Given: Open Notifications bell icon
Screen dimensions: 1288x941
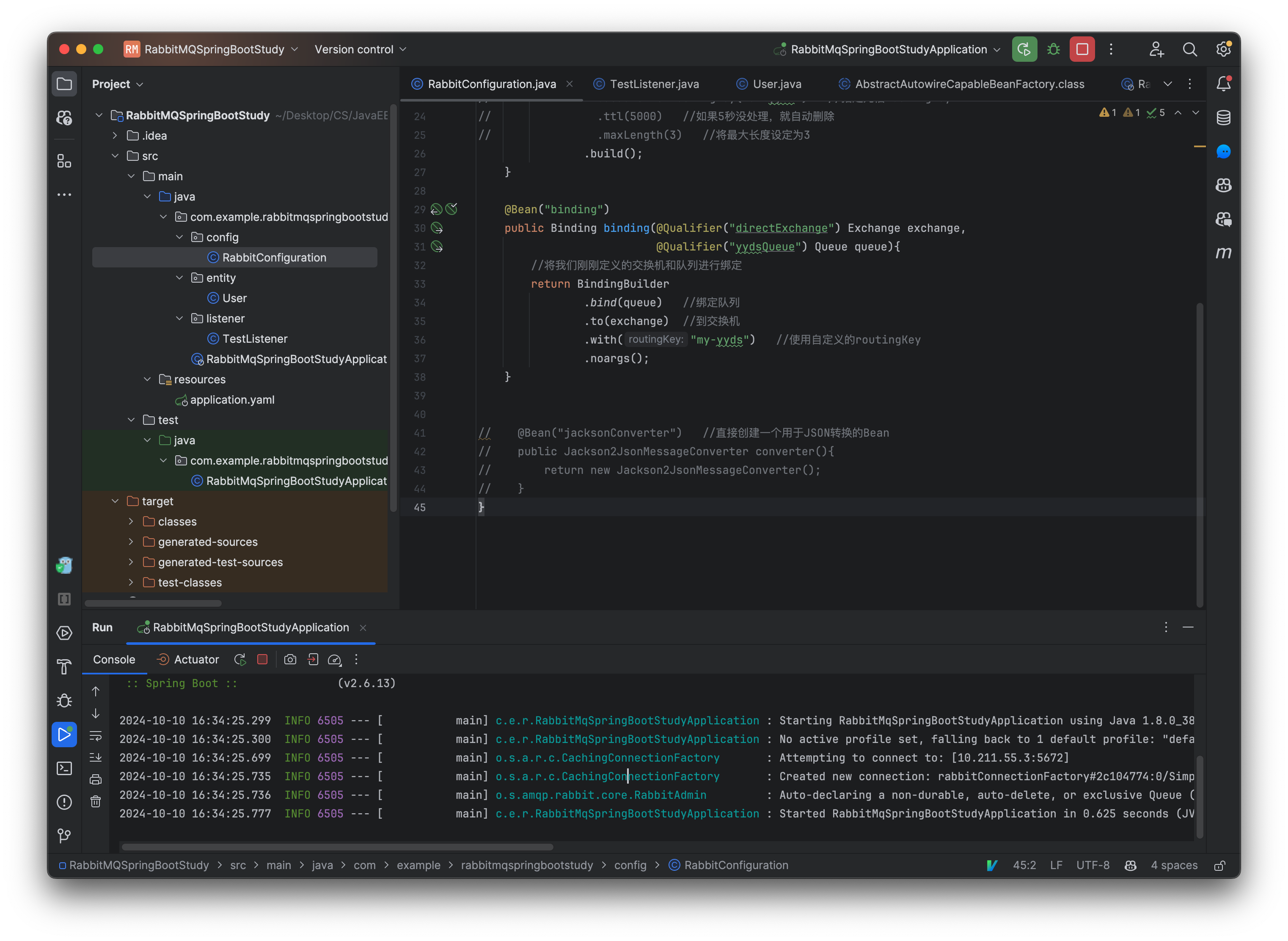Looking at the screenshot, I should [1223, 84].
